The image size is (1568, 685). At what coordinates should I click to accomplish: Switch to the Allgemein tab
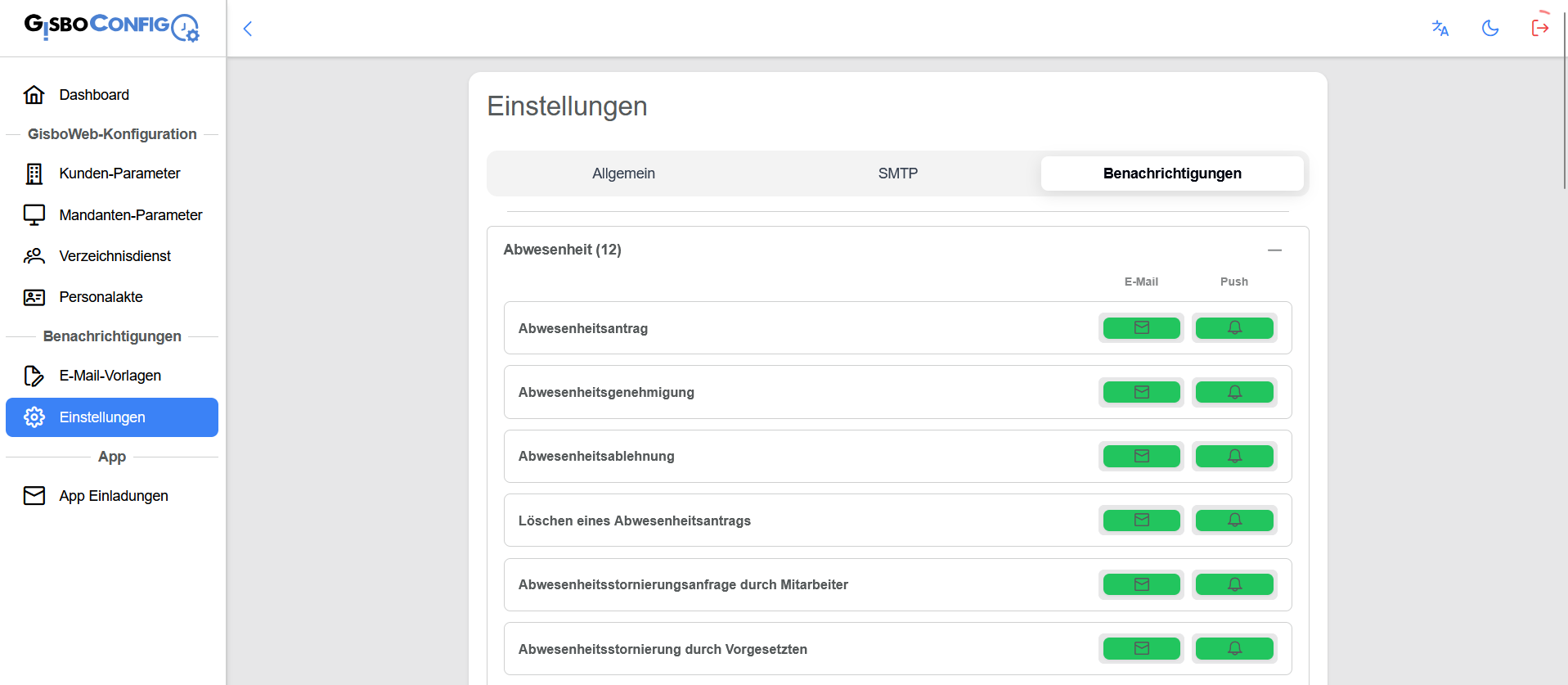click(623, 174)
